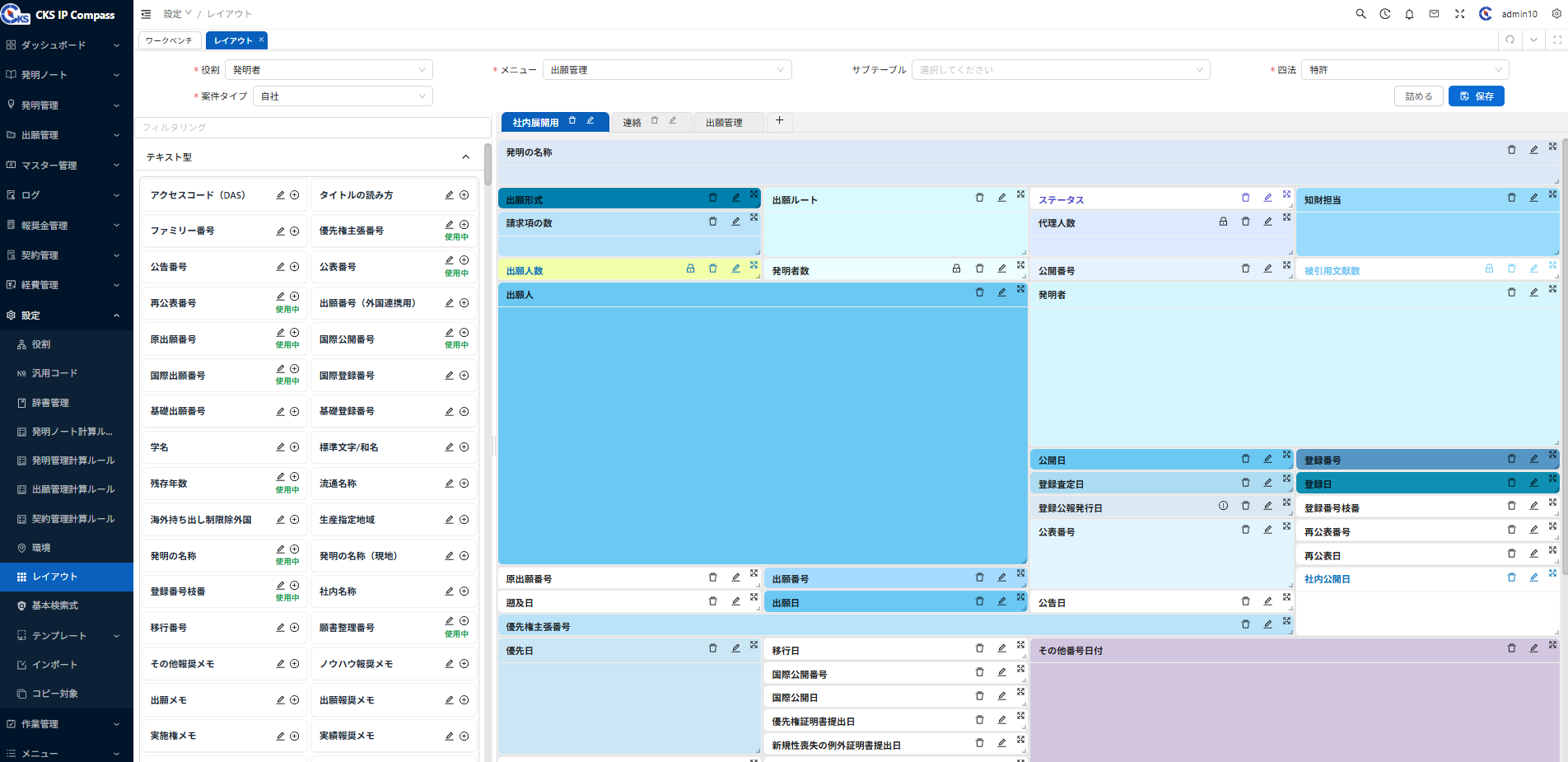Collapse the テキスト型 section
1568x762 pixels.
coord(465,157)
